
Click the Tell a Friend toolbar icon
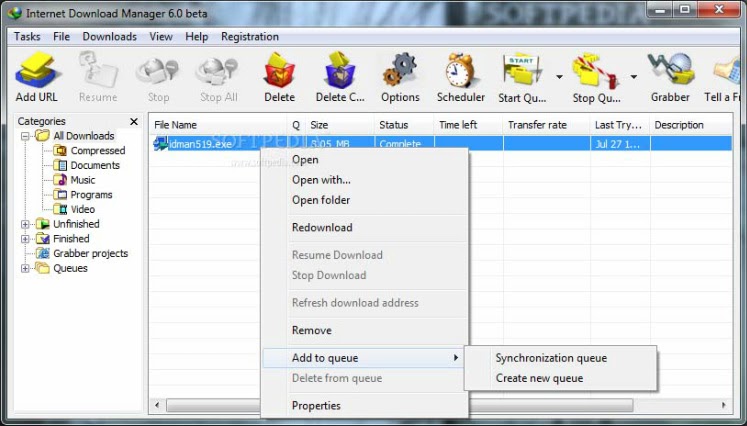(x=728, y=71)
